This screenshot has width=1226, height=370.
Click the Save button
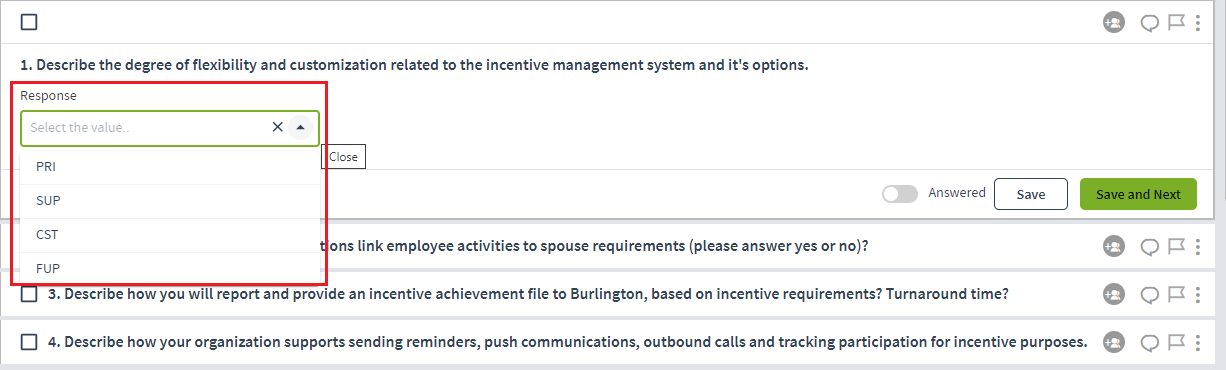click(1031, 194)
